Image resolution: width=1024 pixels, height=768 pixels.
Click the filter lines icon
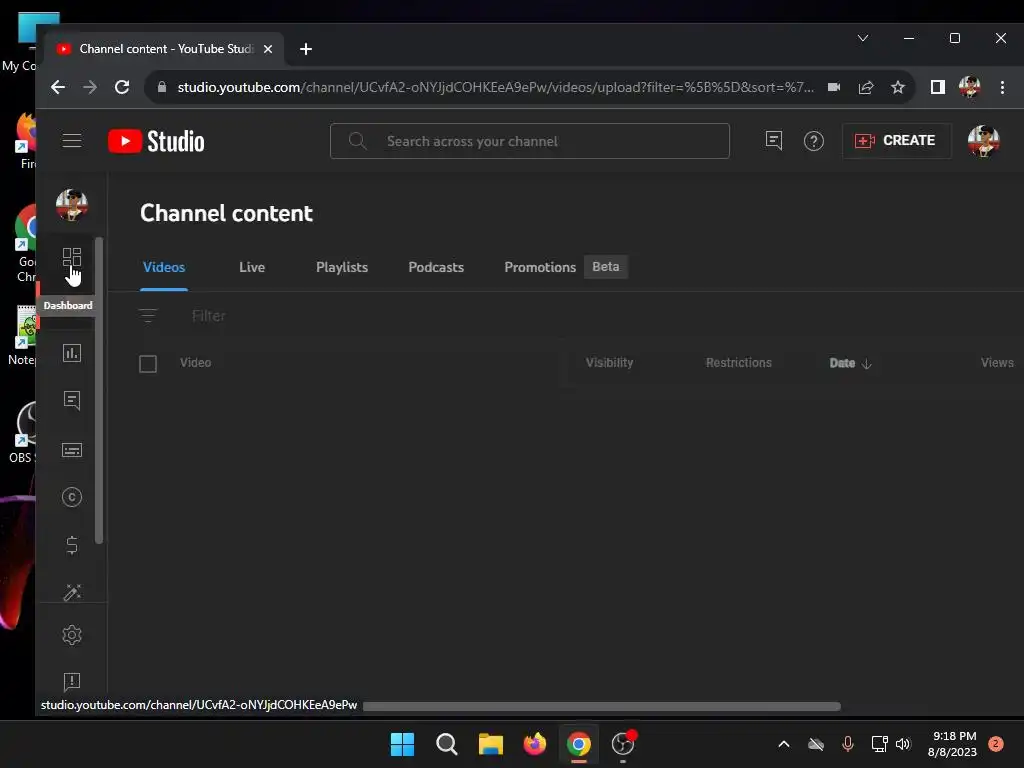[x=148, y=315]
